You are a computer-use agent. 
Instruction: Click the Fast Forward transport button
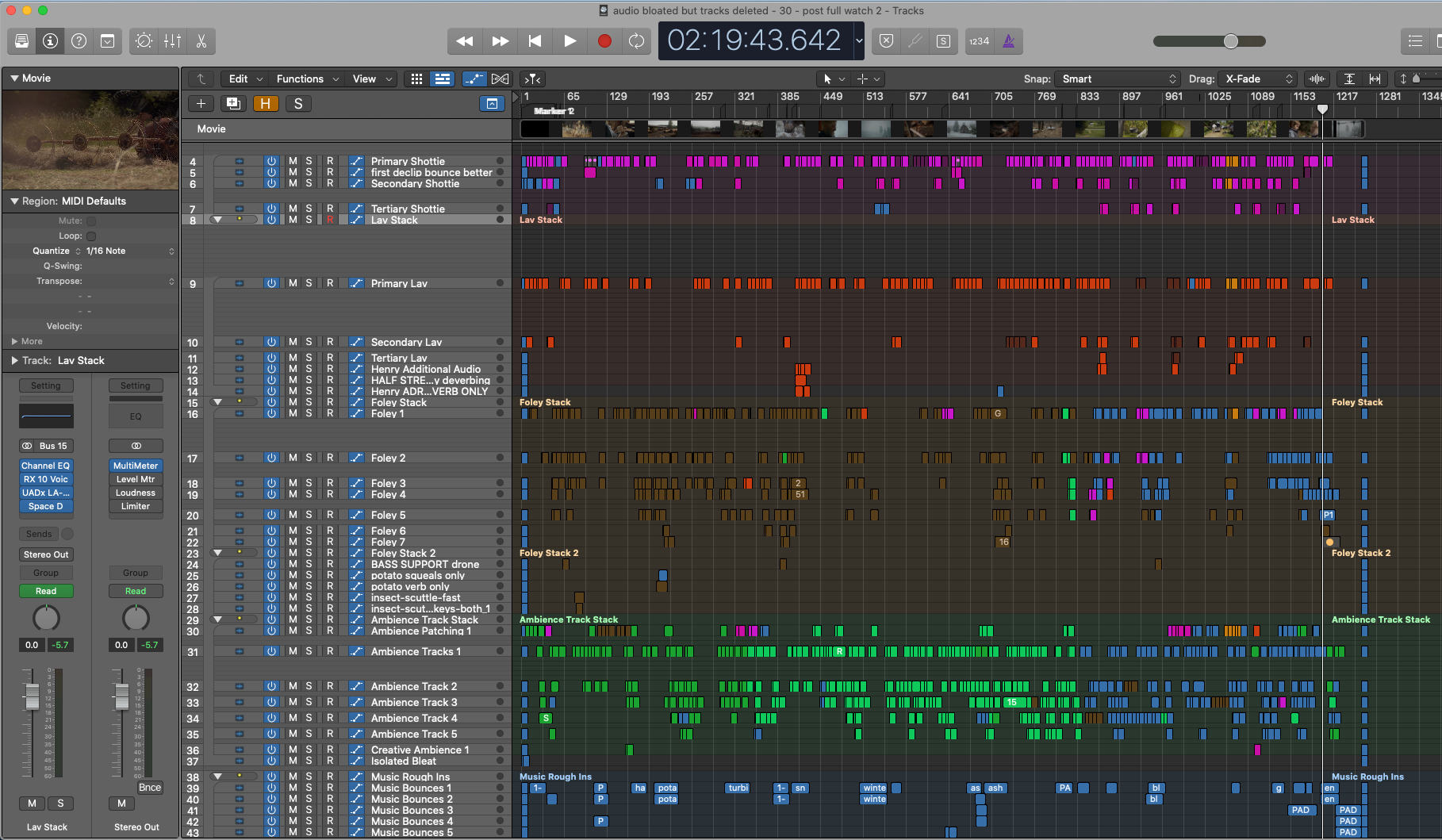click(x=500, y=41)
